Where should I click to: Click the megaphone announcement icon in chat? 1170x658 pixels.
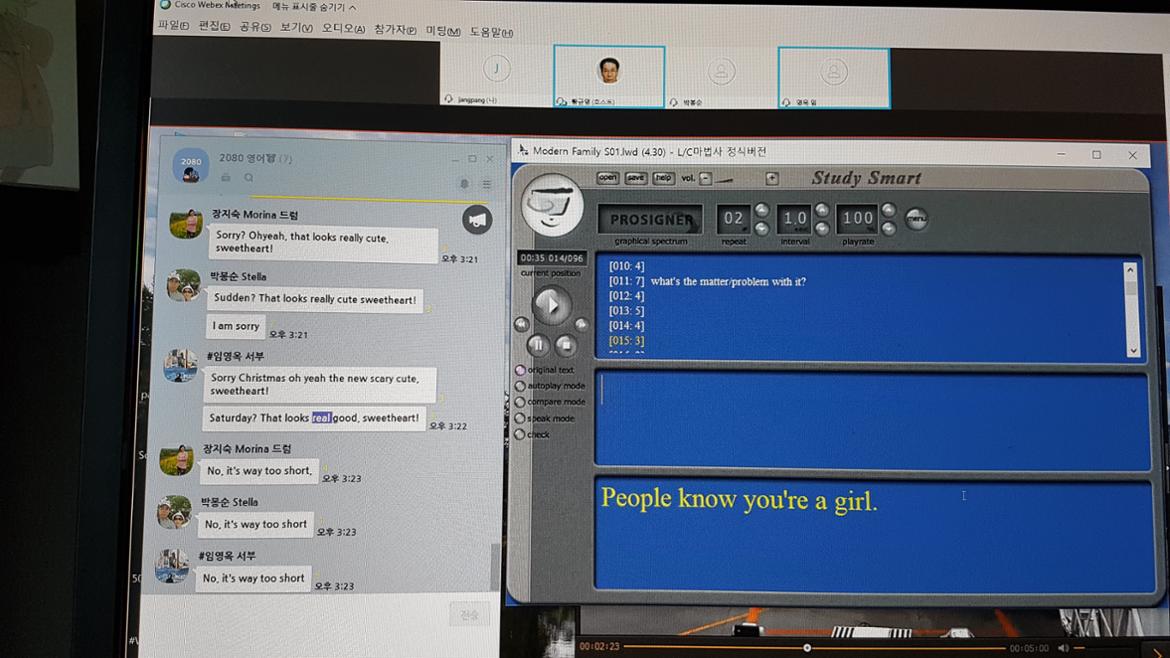click(x=477, y=219)
